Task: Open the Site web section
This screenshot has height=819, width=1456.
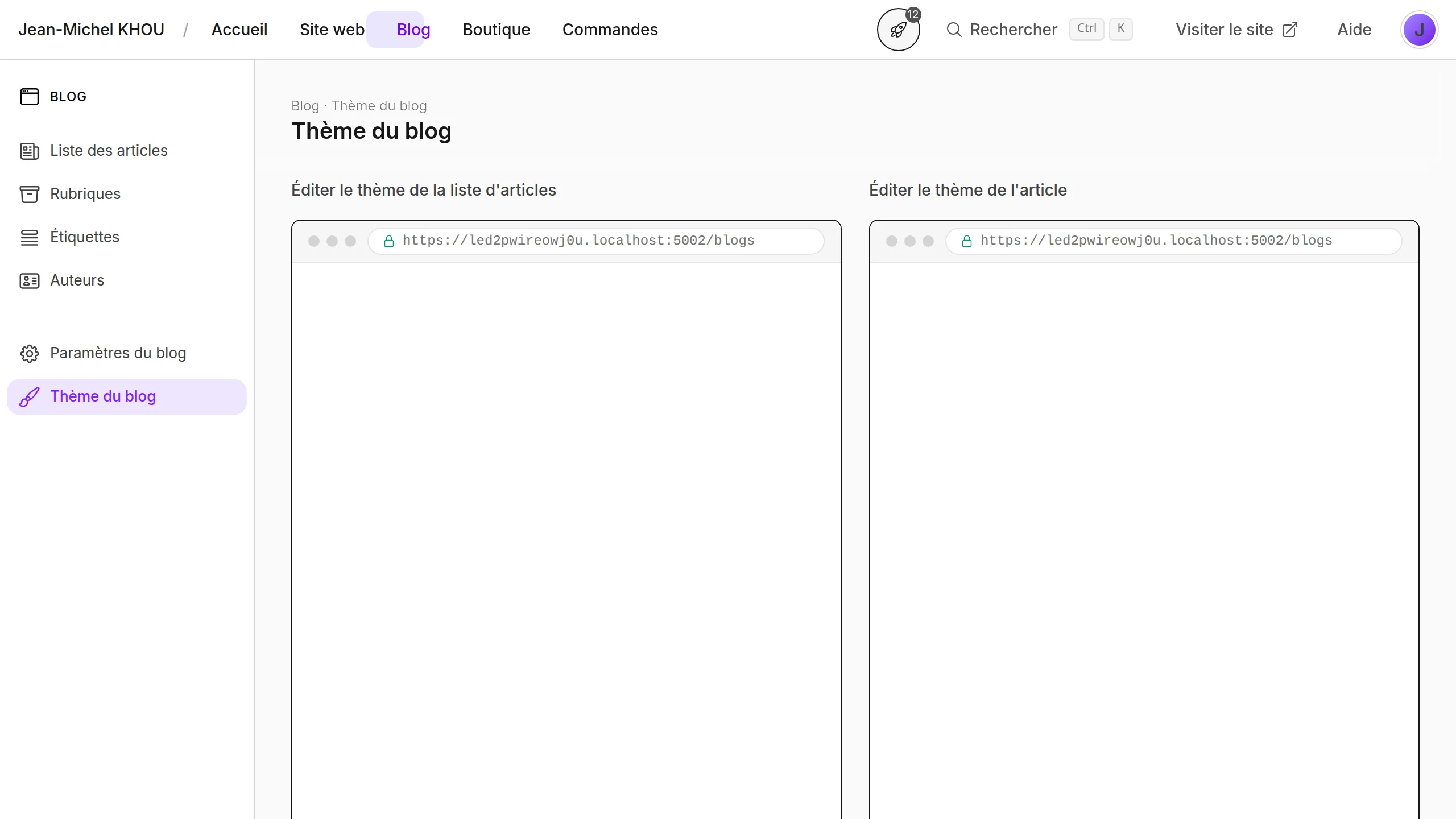Action: 332,30
